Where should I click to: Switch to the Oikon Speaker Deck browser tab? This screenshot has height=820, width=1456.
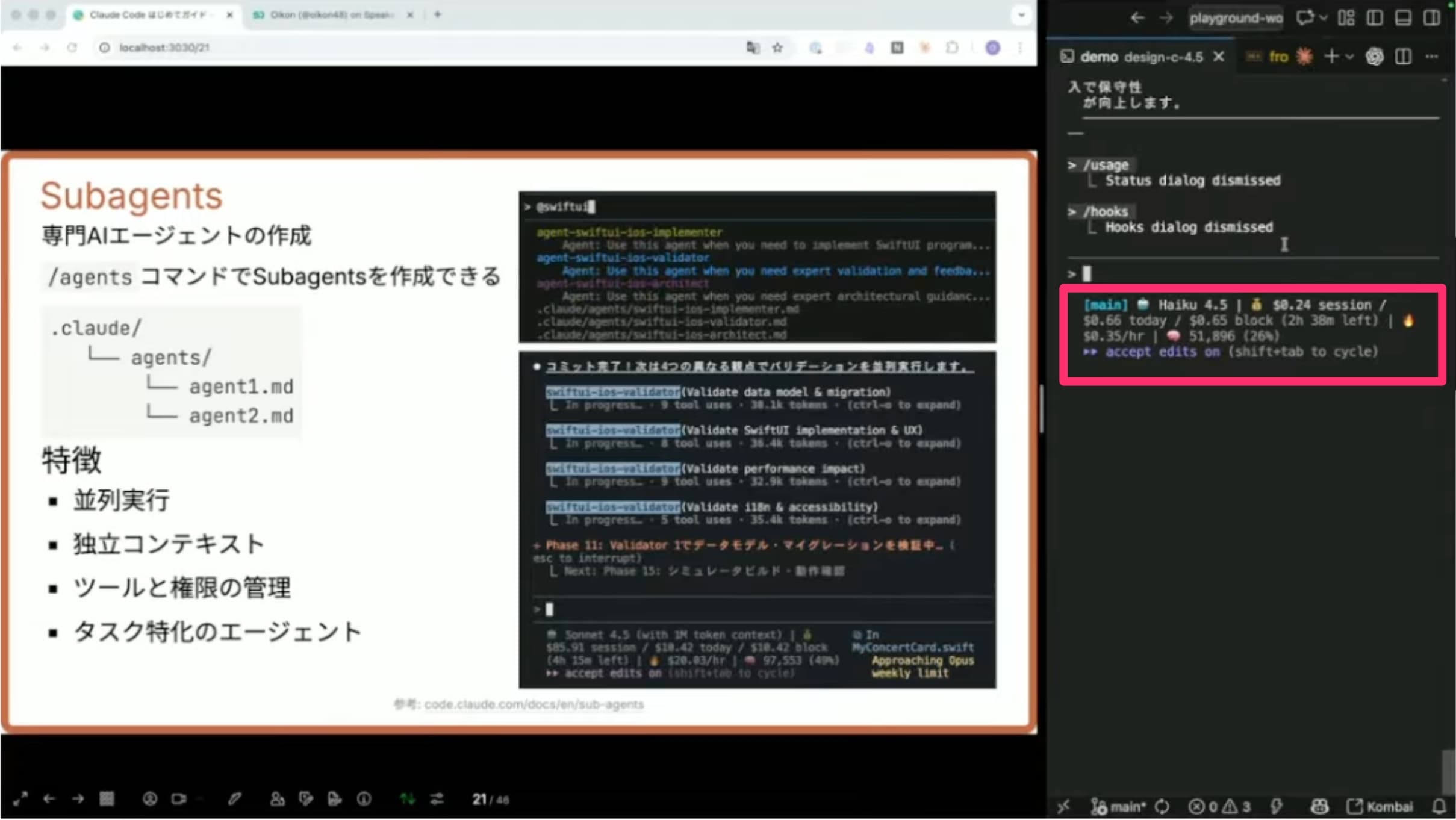[328, 15]
